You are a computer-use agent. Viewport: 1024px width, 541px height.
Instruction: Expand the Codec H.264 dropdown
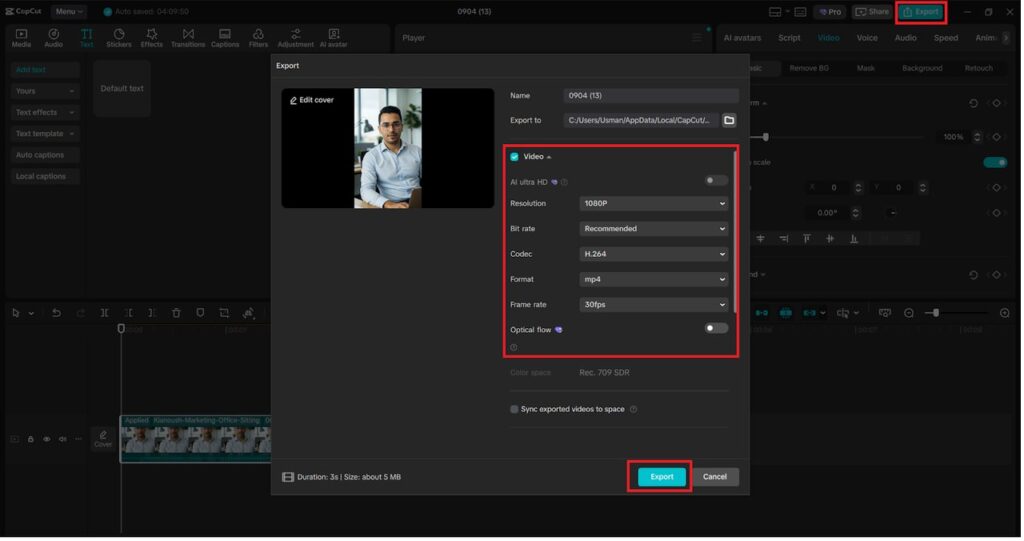point(654,254)
